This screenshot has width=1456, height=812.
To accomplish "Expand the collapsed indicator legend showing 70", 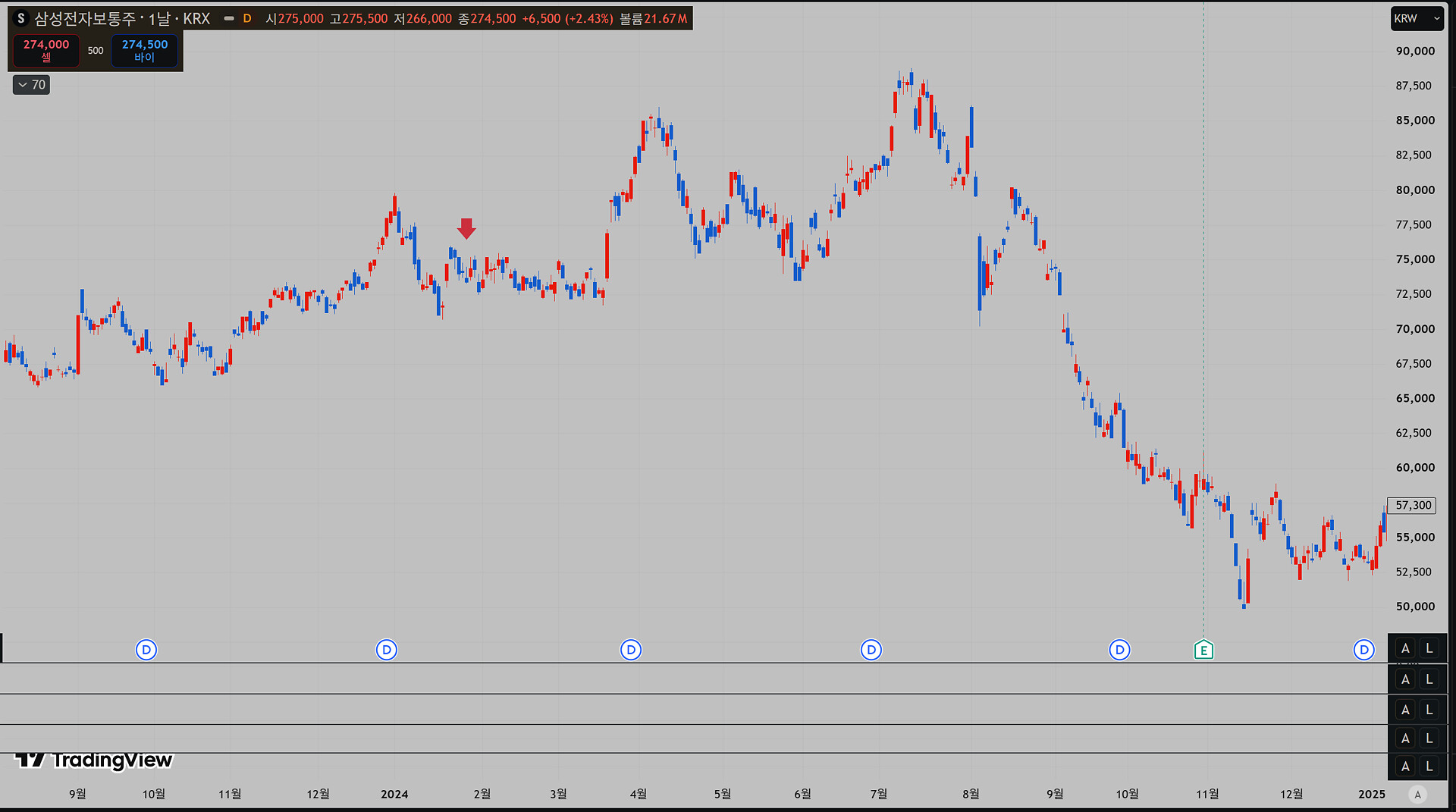I will pyautogui.click(x=31, y=85).
